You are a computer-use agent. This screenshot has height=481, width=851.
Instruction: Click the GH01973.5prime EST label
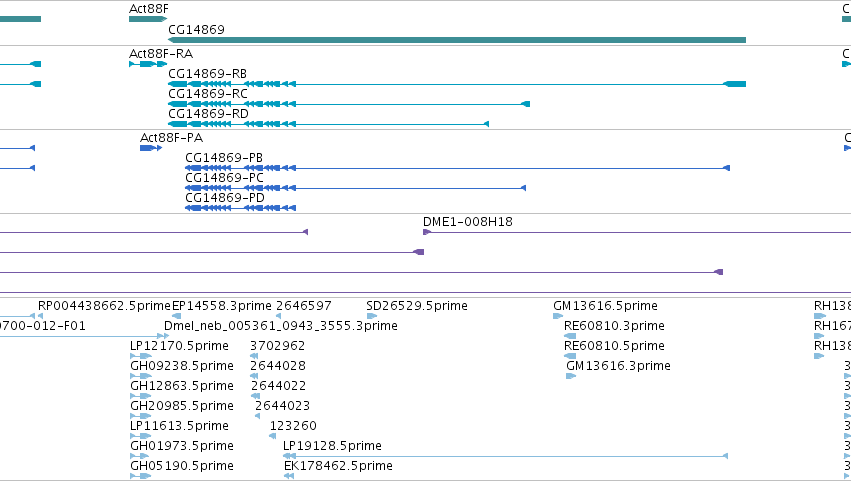click(182, 446)
